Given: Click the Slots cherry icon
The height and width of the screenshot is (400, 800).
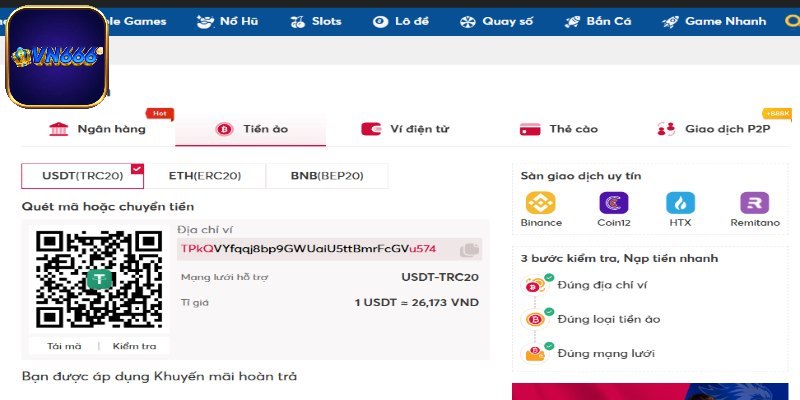Looking at the screenshot, I should 297,21.
